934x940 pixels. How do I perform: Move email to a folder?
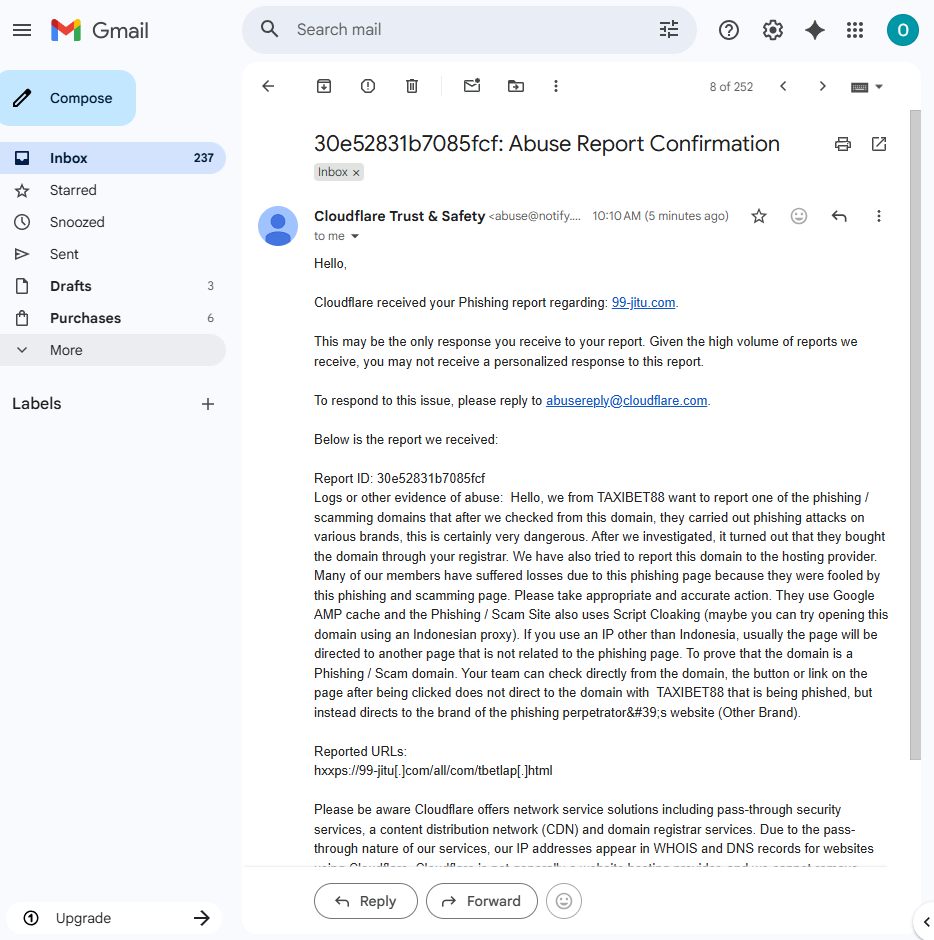[x=516, y=86]
